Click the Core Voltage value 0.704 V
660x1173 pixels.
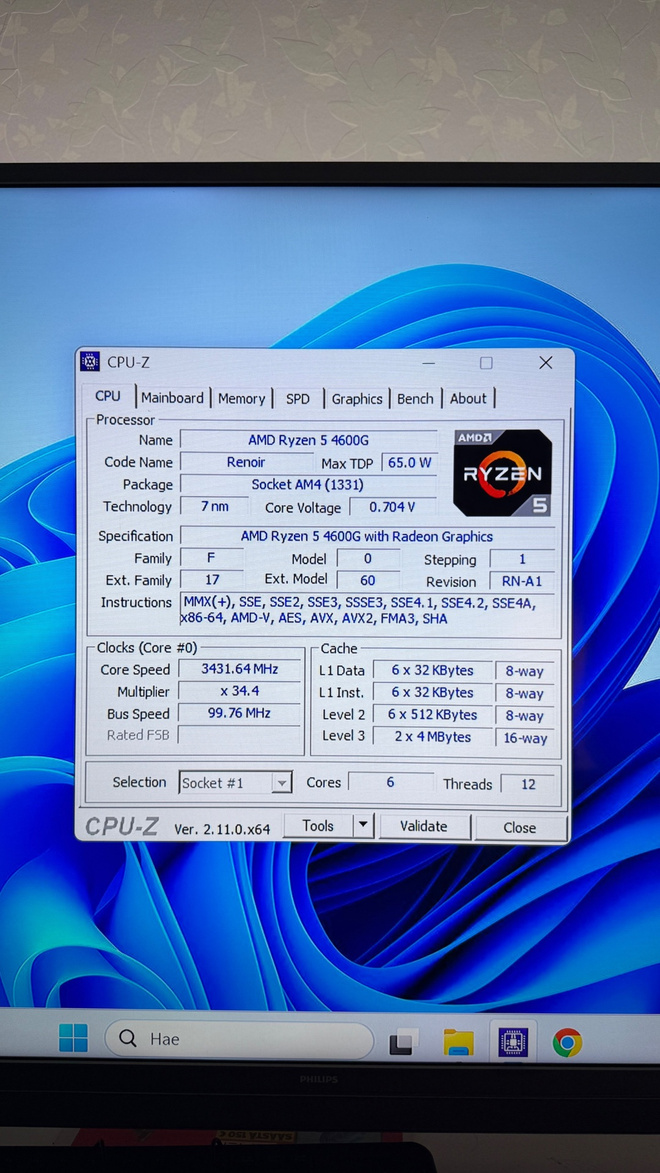pos(392,507)
